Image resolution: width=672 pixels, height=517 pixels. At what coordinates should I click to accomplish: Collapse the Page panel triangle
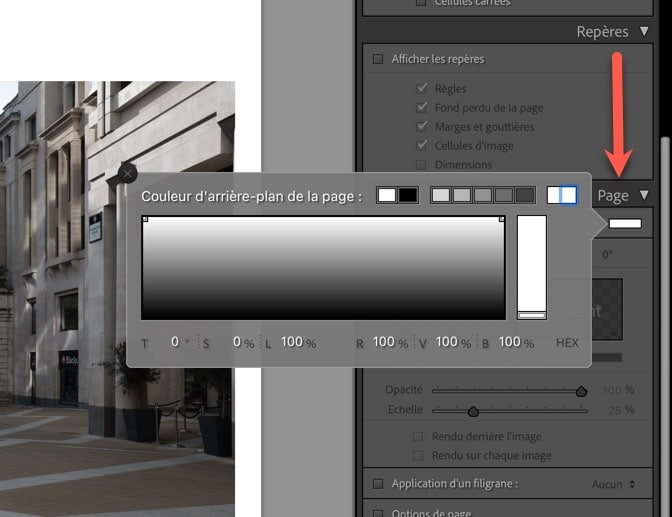pyautogui.click(x=645, y=196)
